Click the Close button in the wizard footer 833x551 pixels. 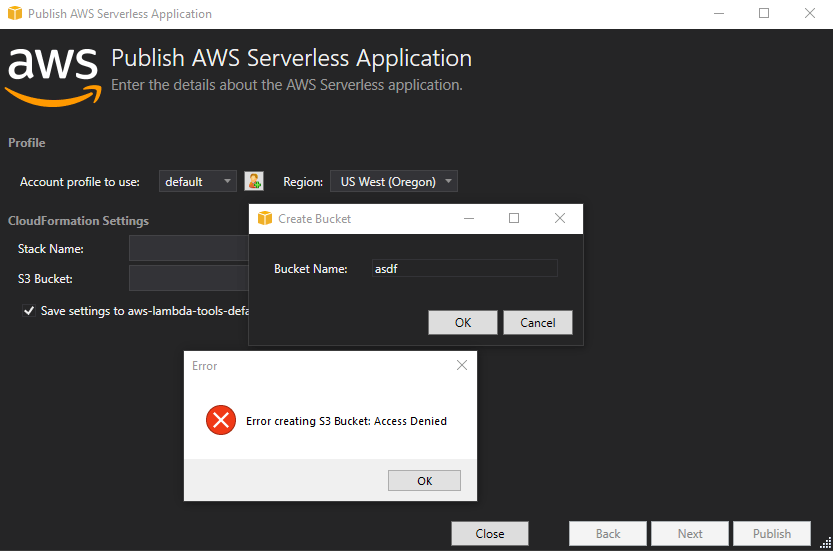[x=490, y=533]
